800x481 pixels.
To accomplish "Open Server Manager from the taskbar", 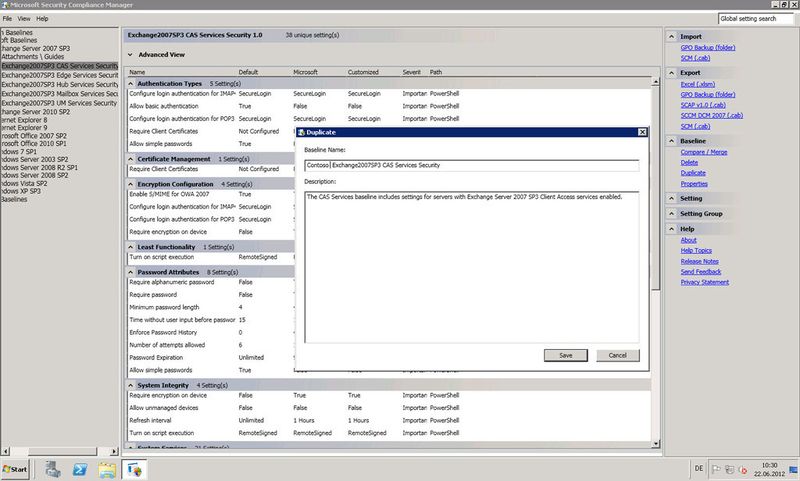I will 53,469.
